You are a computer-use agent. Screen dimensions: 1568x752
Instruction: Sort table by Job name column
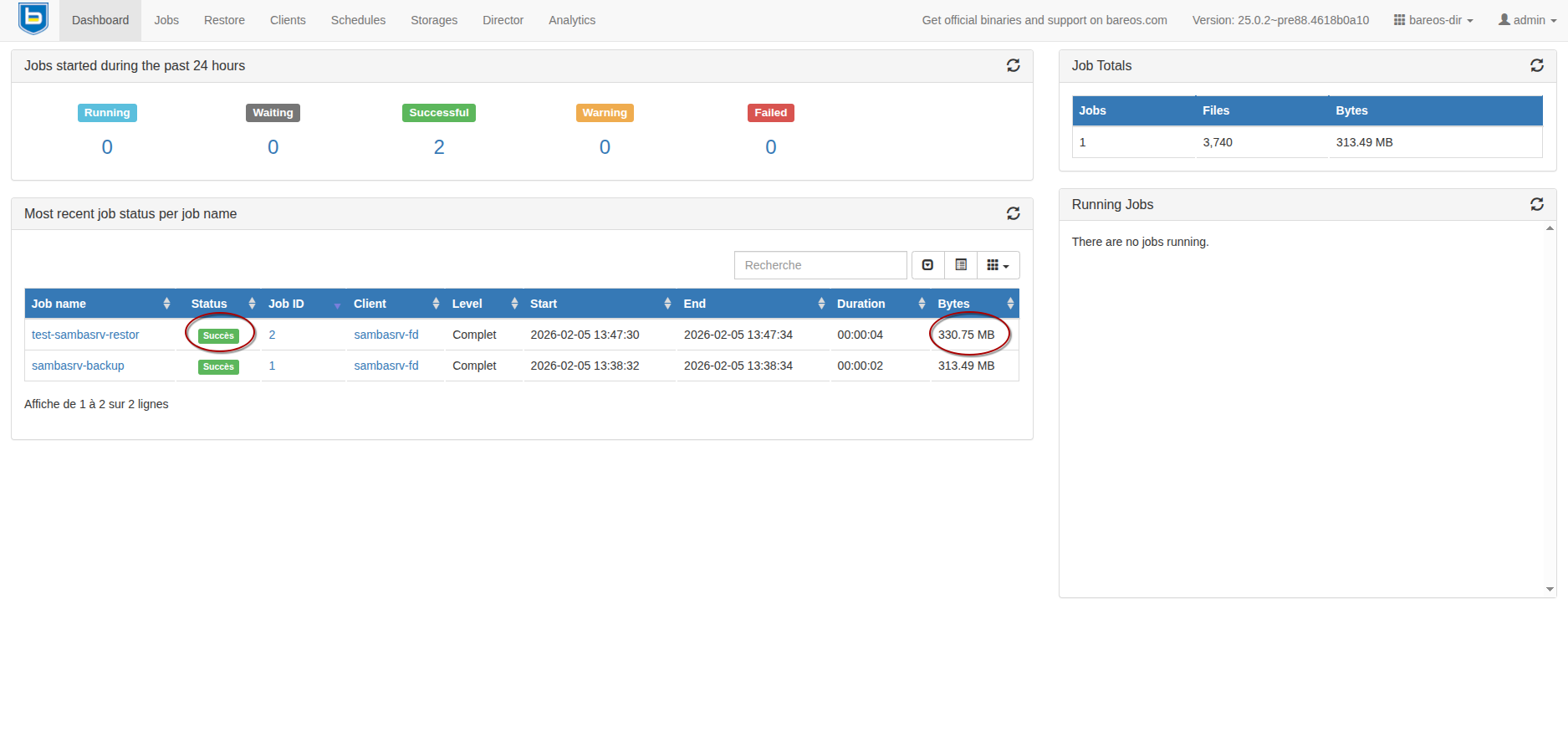(x=100, y=304)
